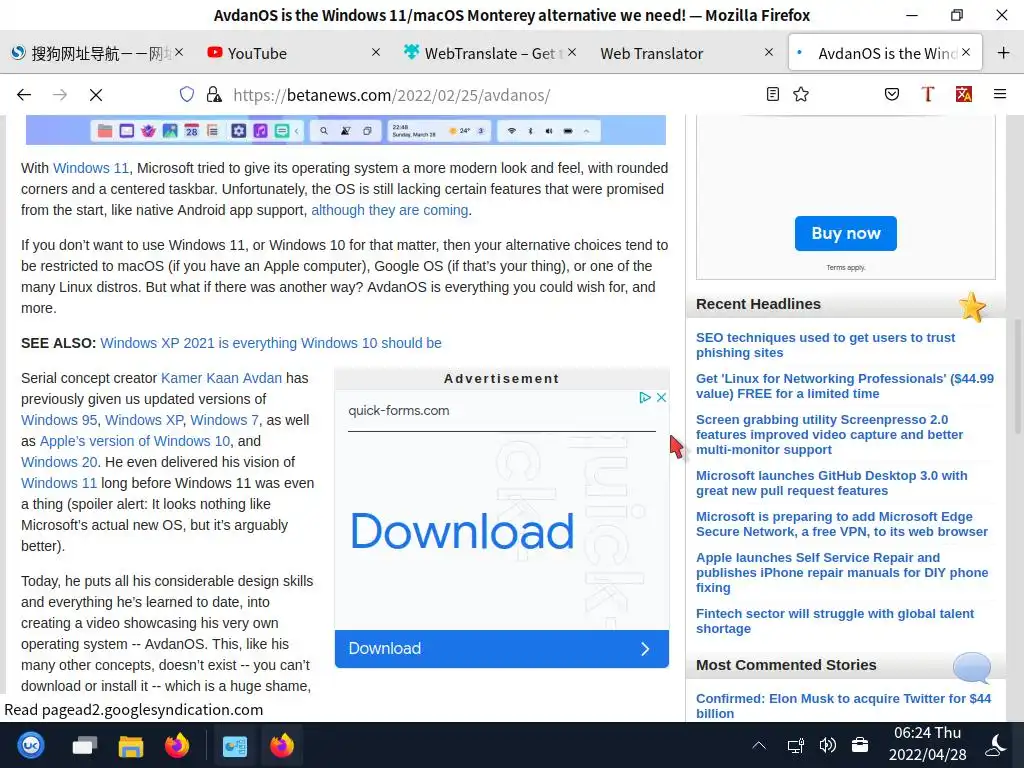This screenshot has width=1024, height=768.
Task: Follow the 'although they are coming' link
Action: [x=389, y=210]
